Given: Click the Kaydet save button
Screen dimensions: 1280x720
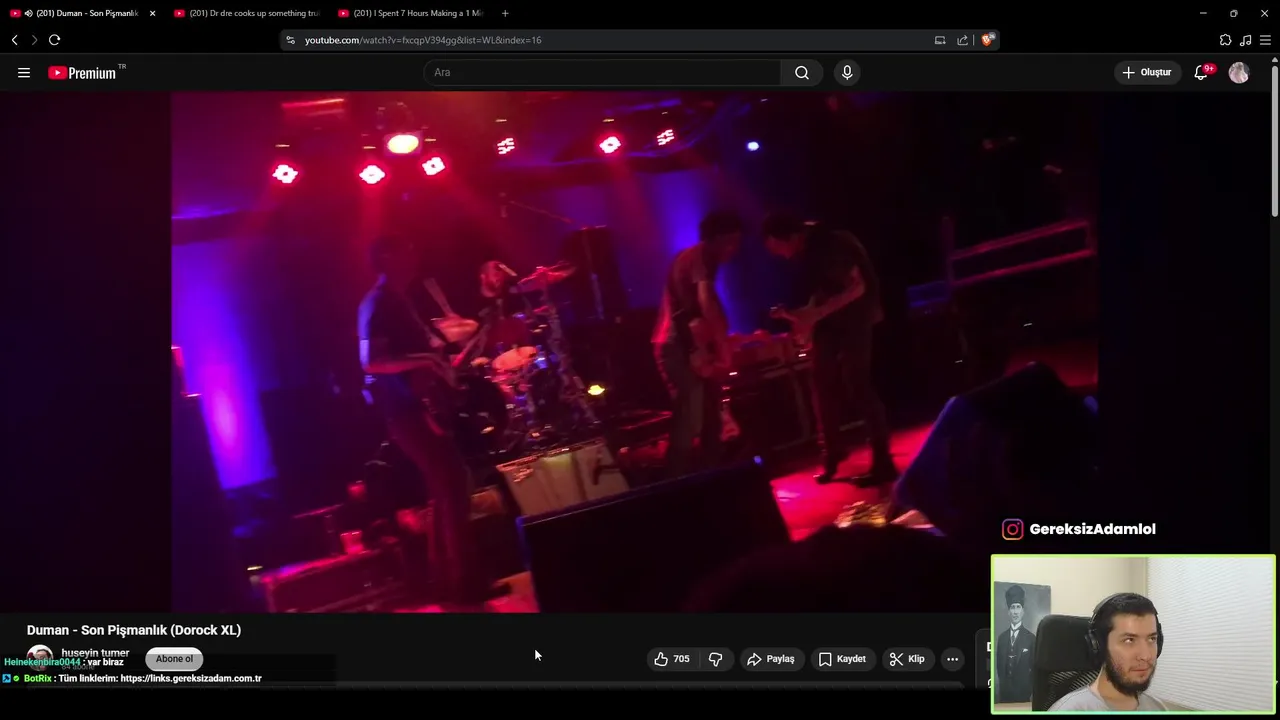Looking at the screenshot, I should [x=842, y=659].
